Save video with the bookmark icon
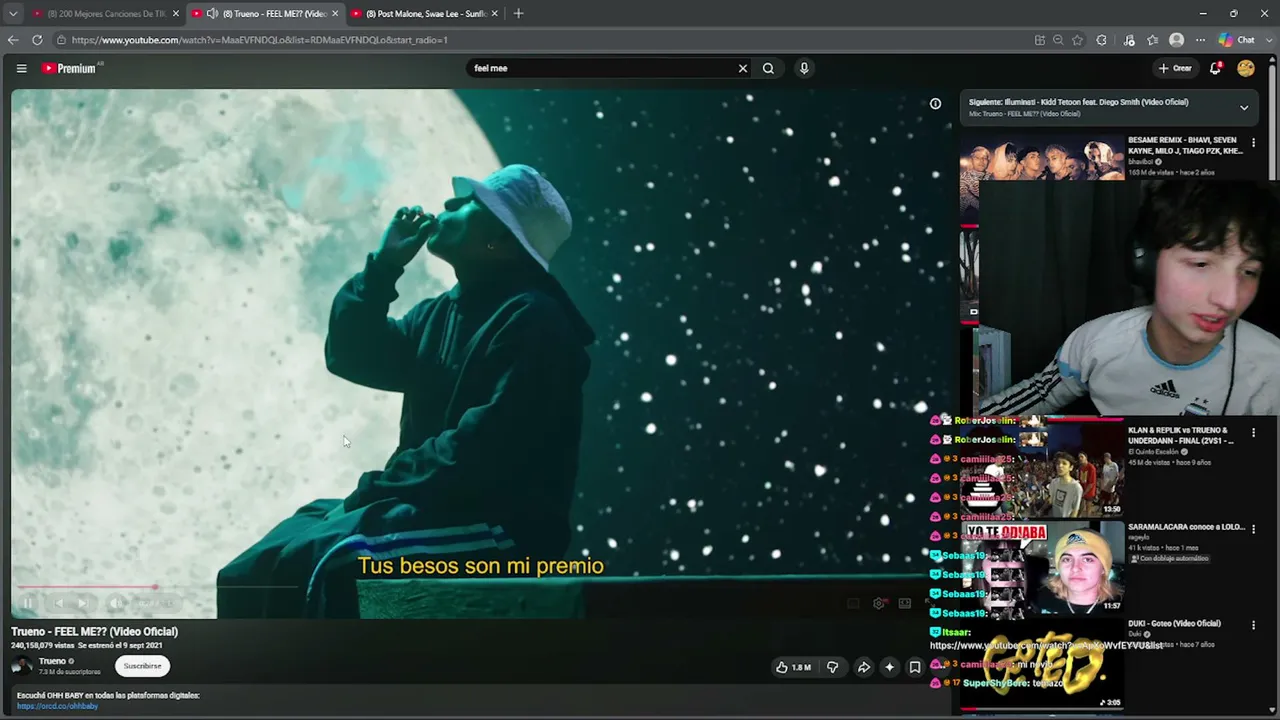Screen dimensions: 1280x720 coord(914,667)
